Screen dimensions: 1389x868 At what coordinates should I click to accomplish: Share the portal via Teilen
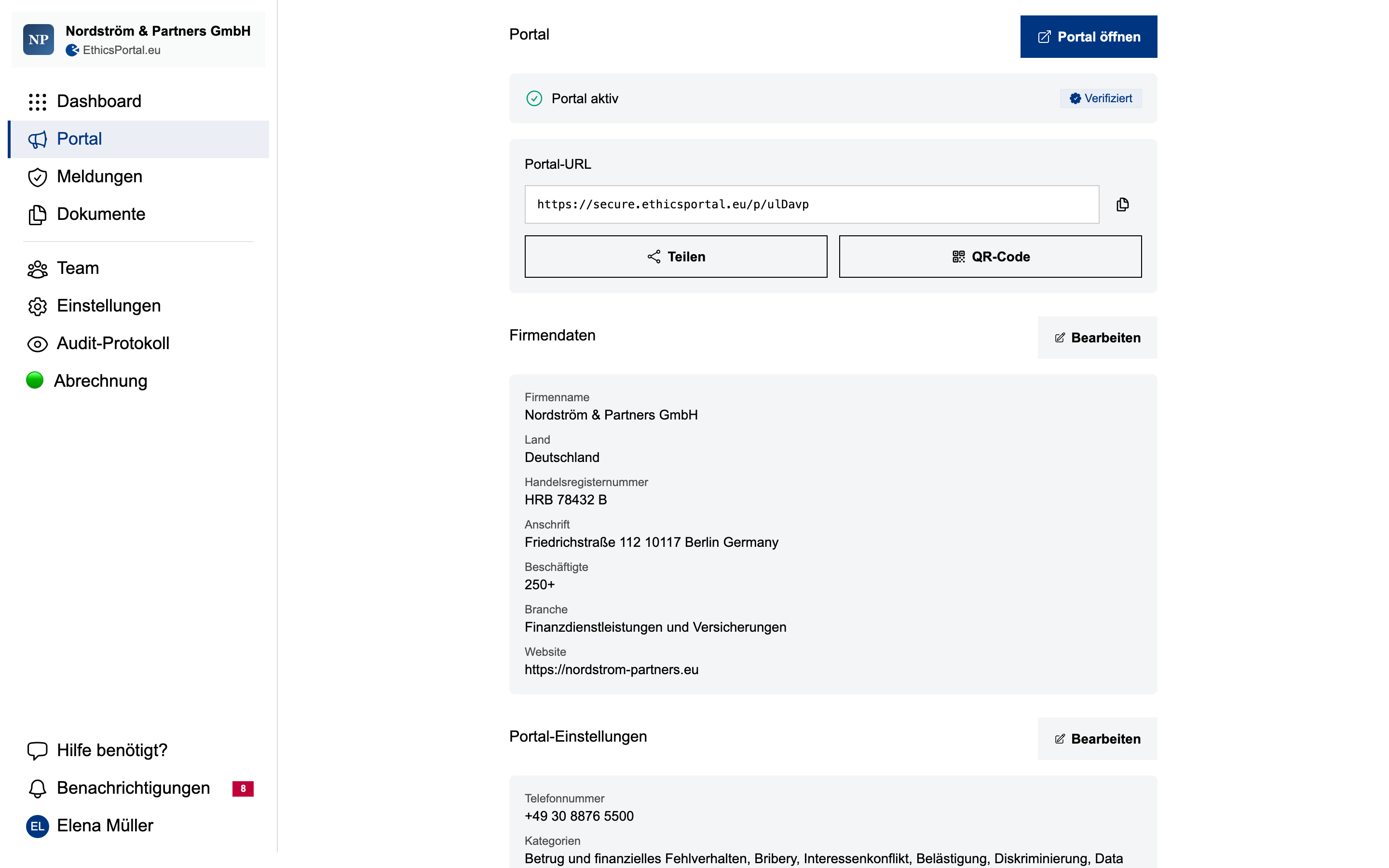[676, 256]
